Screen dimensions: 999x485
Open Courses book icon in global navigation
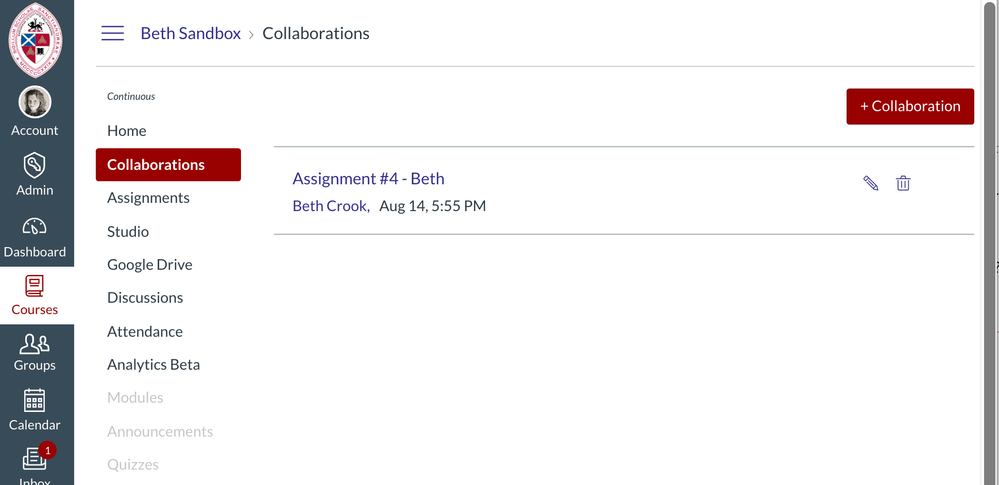coord(35,287)
